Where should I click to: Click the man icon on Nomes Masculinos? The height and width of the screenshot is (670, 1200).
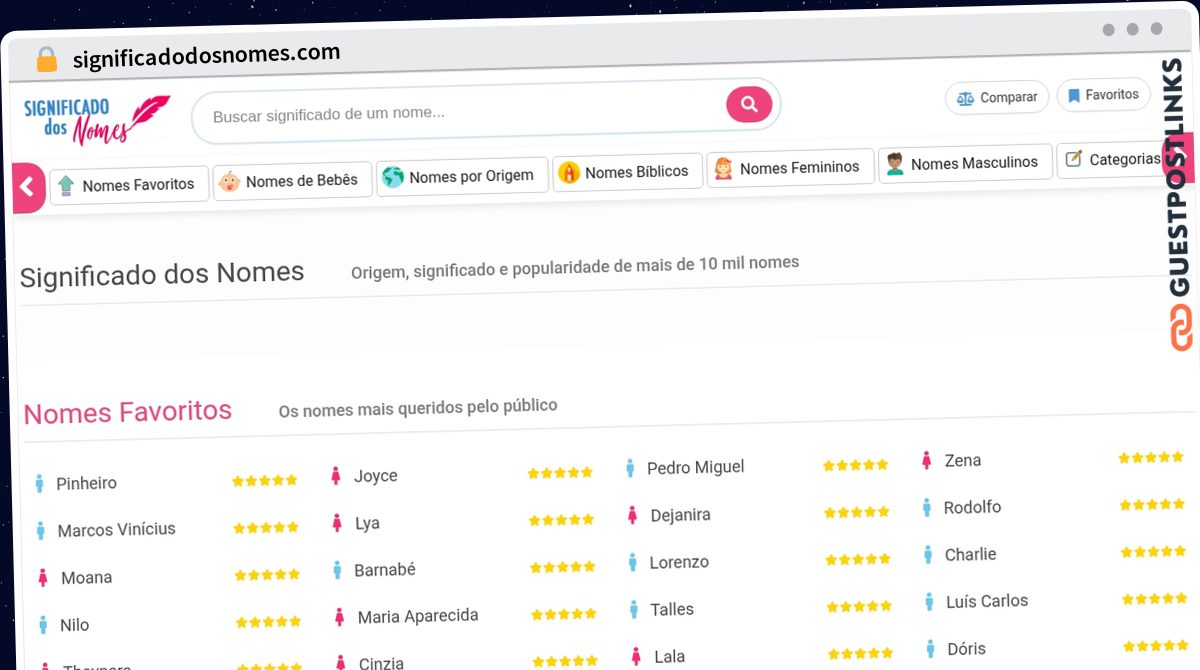(x=894, y=164)
